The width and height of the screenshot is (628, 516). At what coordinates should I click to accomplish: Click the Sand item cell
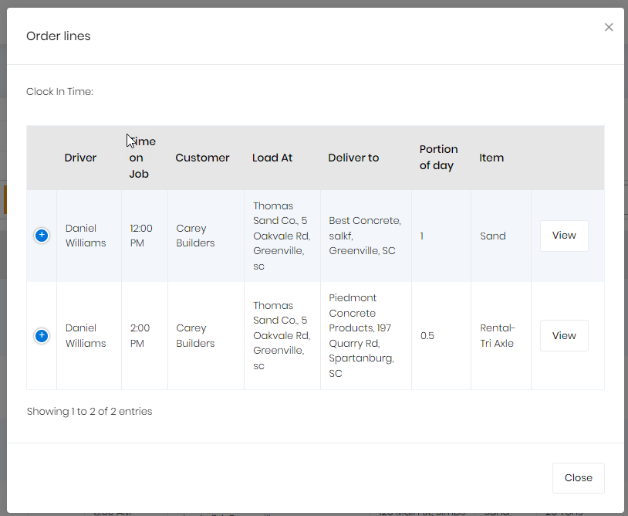click(492, 236)
